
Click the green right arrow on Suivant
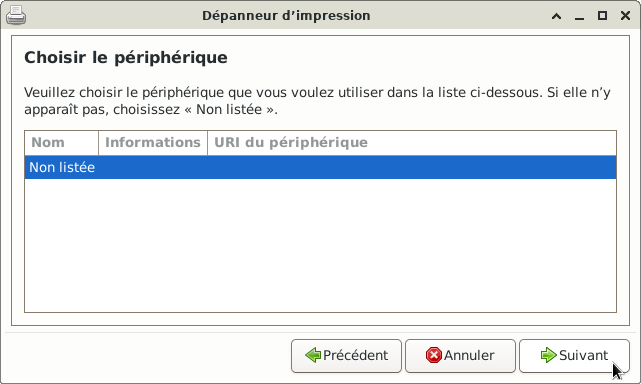click(x=548, y=355)
